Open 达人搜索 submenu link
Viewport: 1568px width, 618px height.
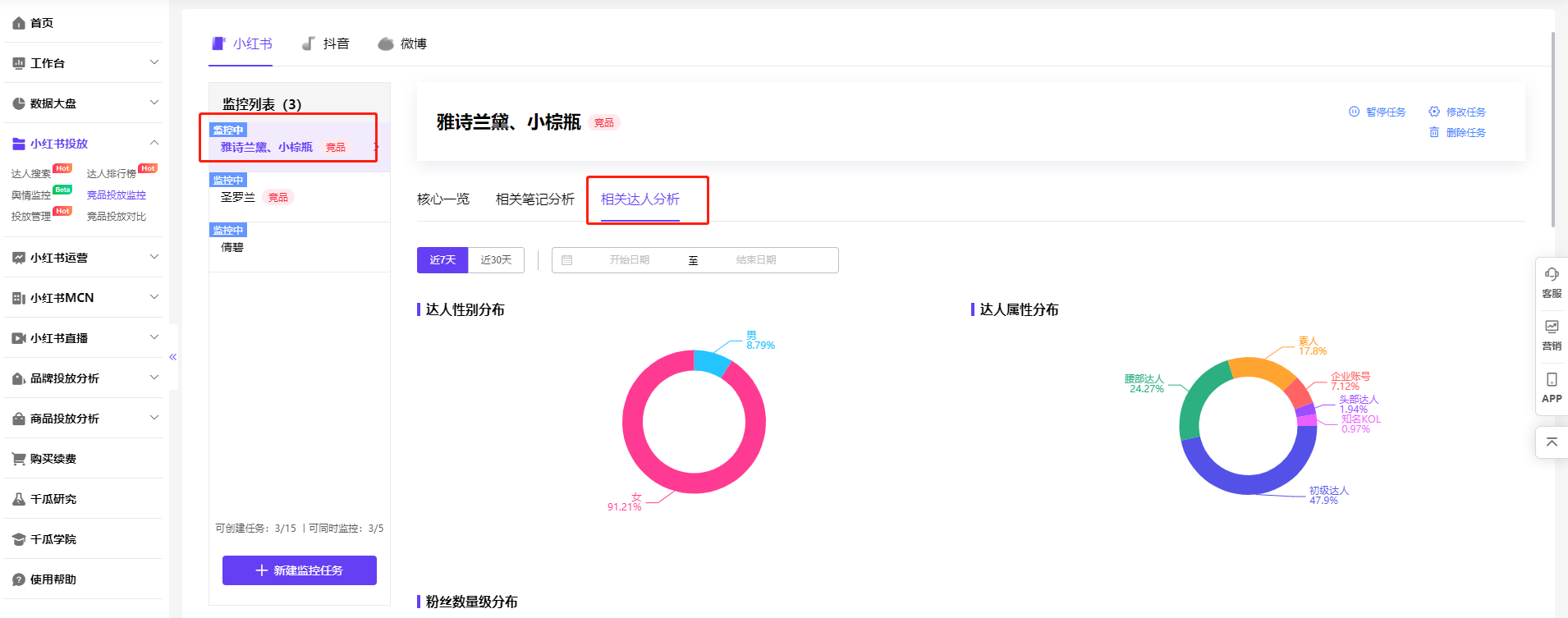pos(31,174)
